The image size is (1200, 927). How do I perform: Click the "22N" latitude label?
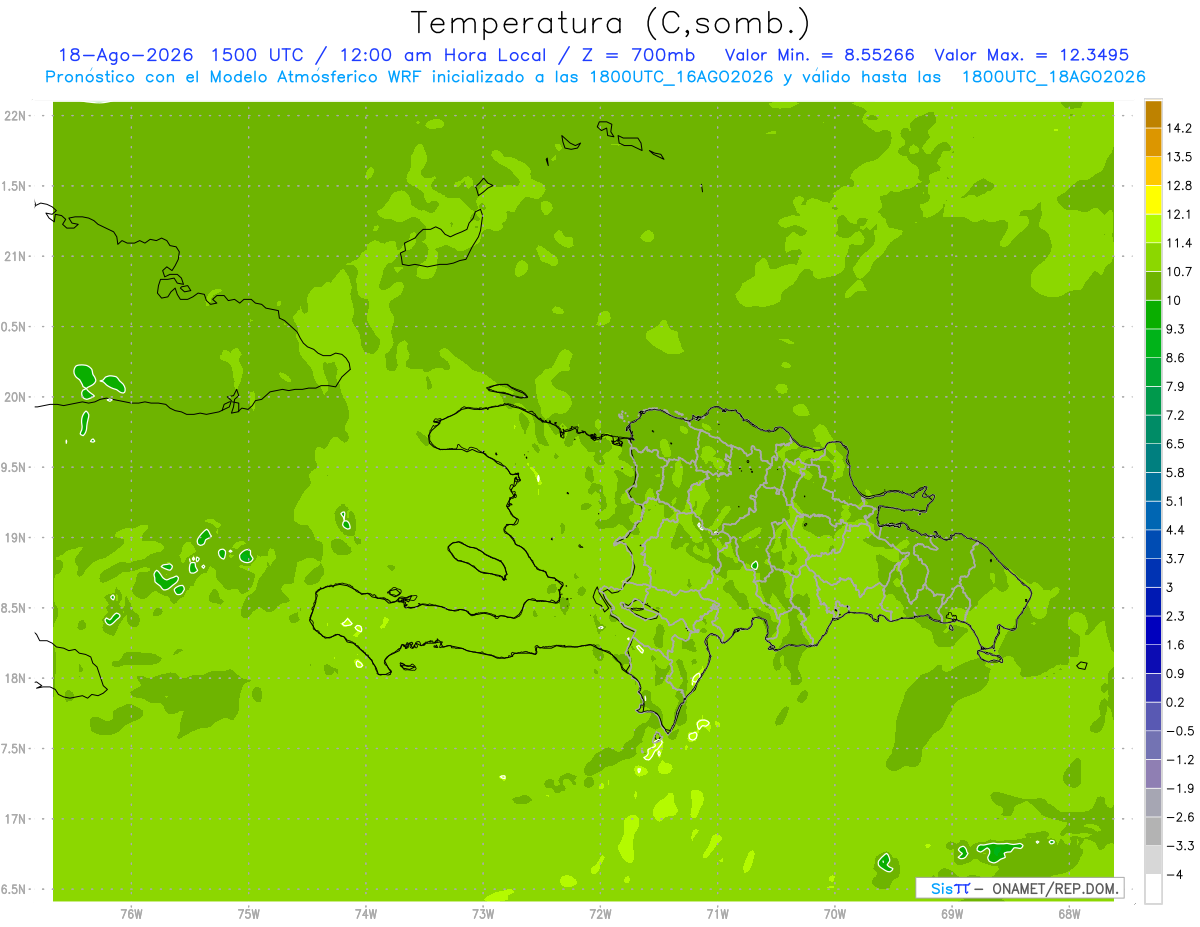[16, 116]
